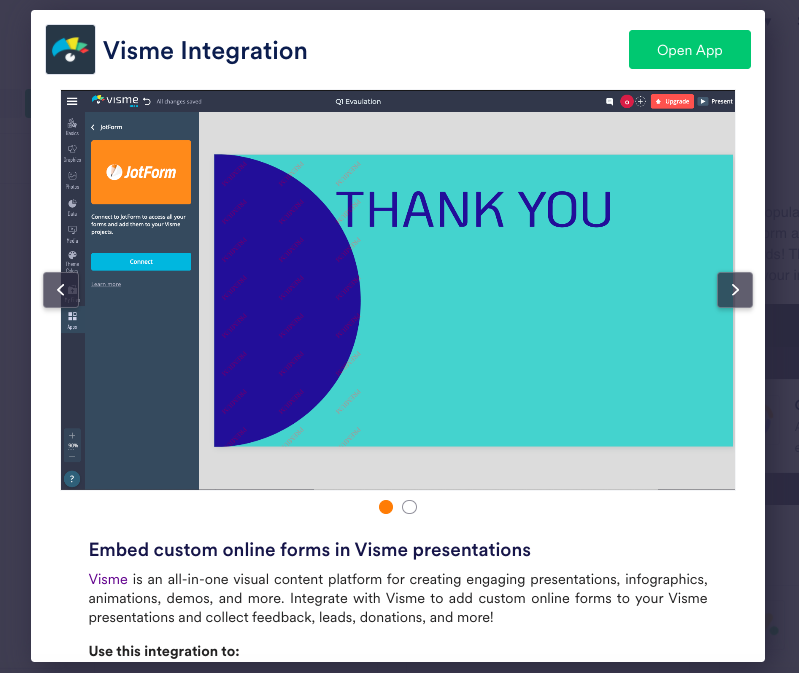Open the Graphics sidebar icon
This screenshot has width=799, height=673.
(72, 153)
